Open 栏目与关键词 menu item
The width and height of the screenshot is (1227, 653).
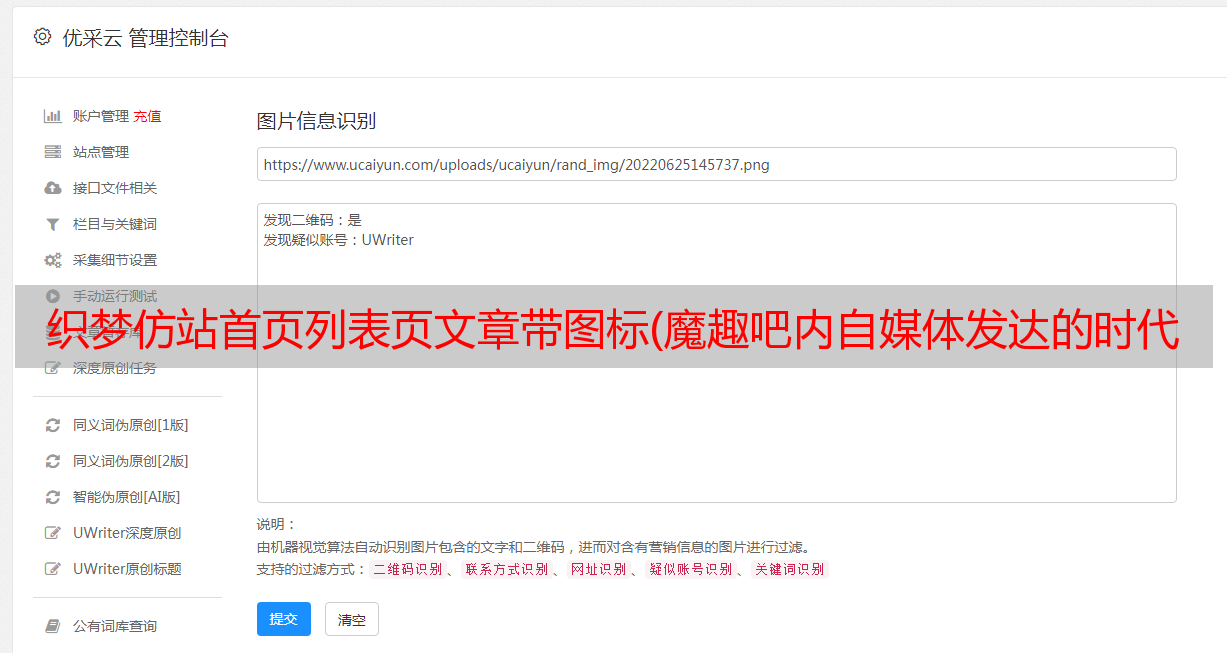(115, 224)
